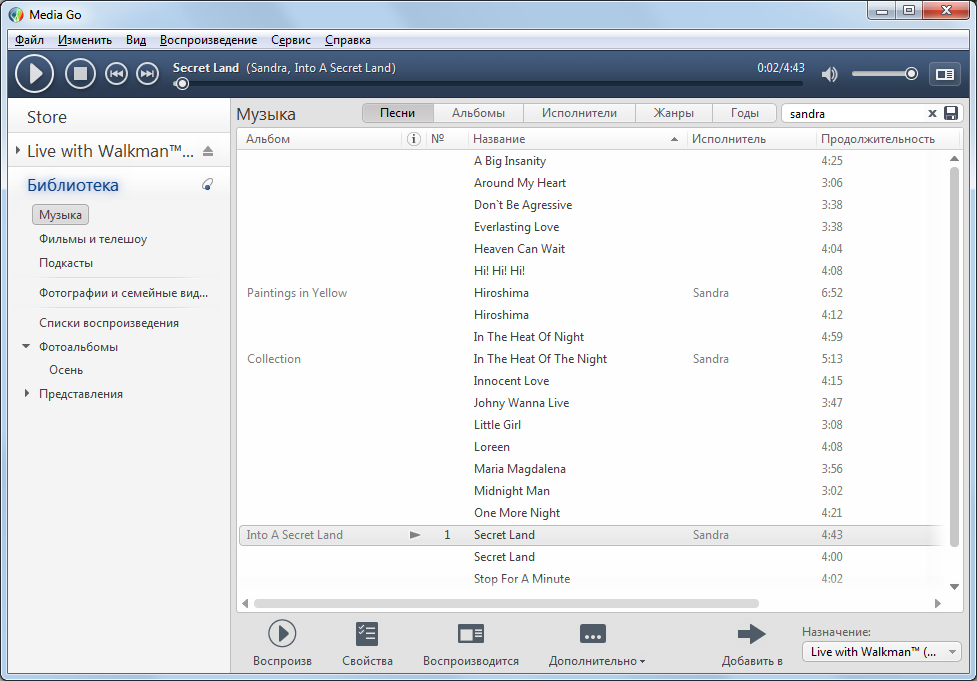977x681 pixels.
Task: Skip to next track button
Action: [x=148, y=74]
